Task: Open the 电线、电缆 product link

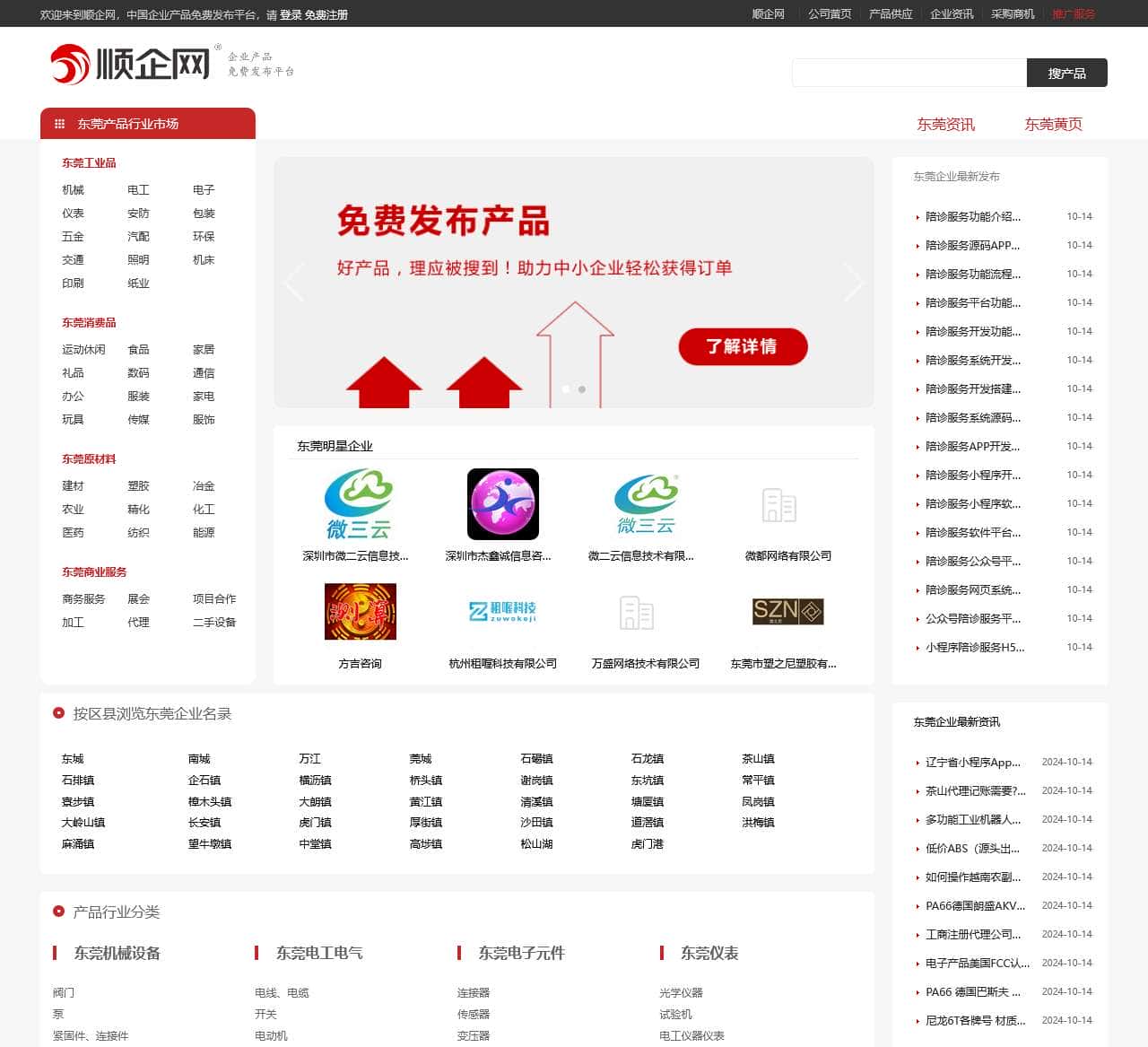Action: pyautogui.click(x=283, y=993)
